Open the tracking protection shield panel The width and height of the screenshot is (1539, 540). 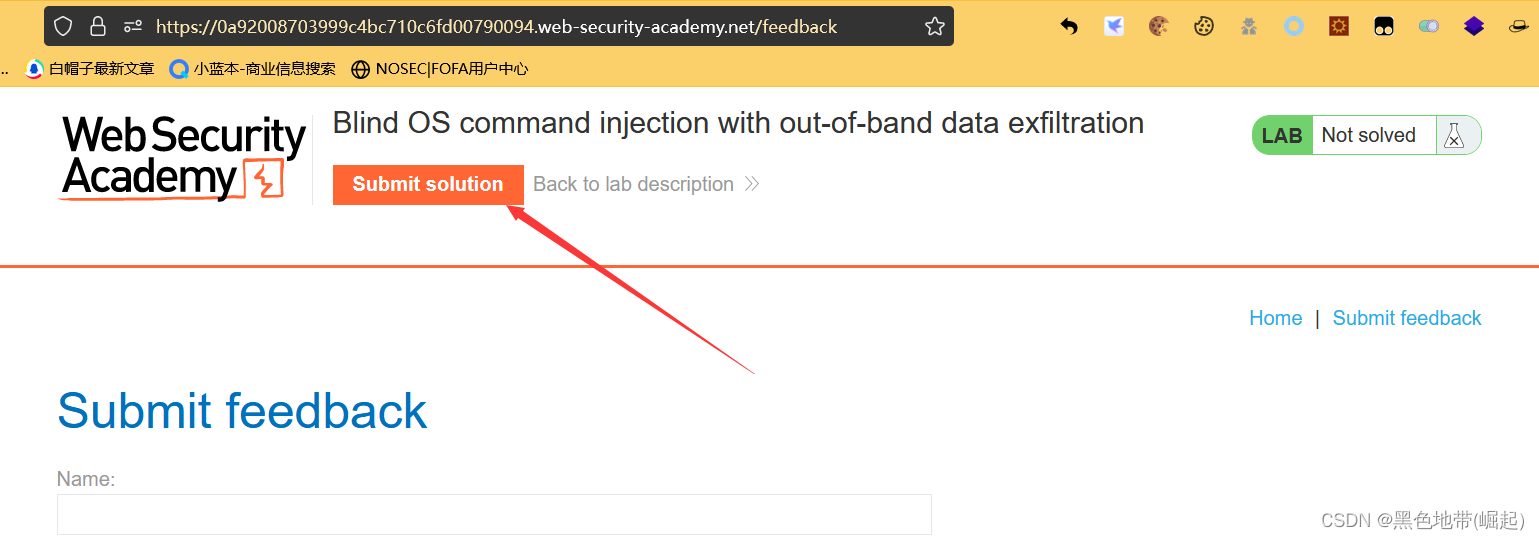click(63, 27)
